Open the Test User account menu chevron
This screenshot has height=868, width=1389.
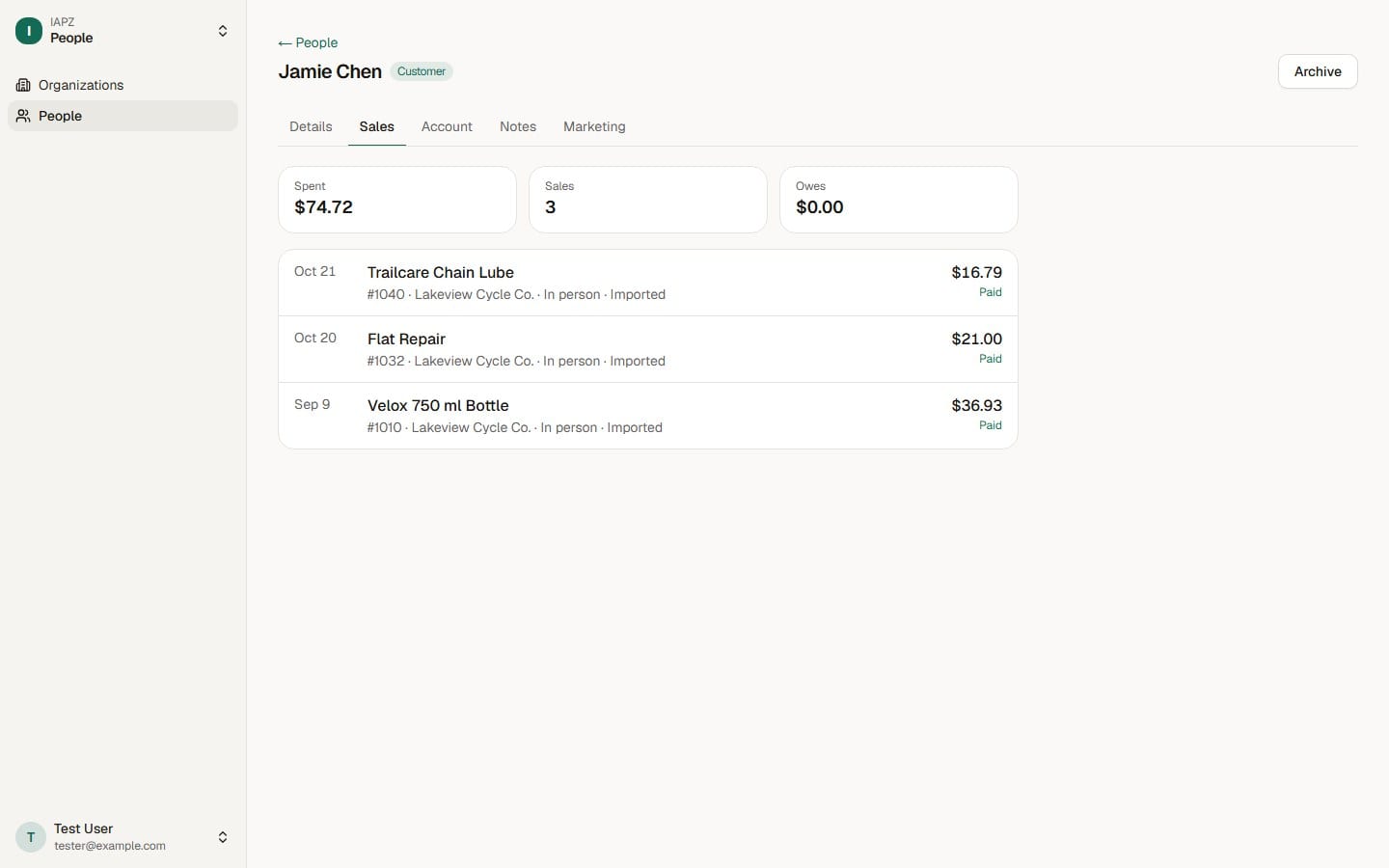(x=223, y=837)
